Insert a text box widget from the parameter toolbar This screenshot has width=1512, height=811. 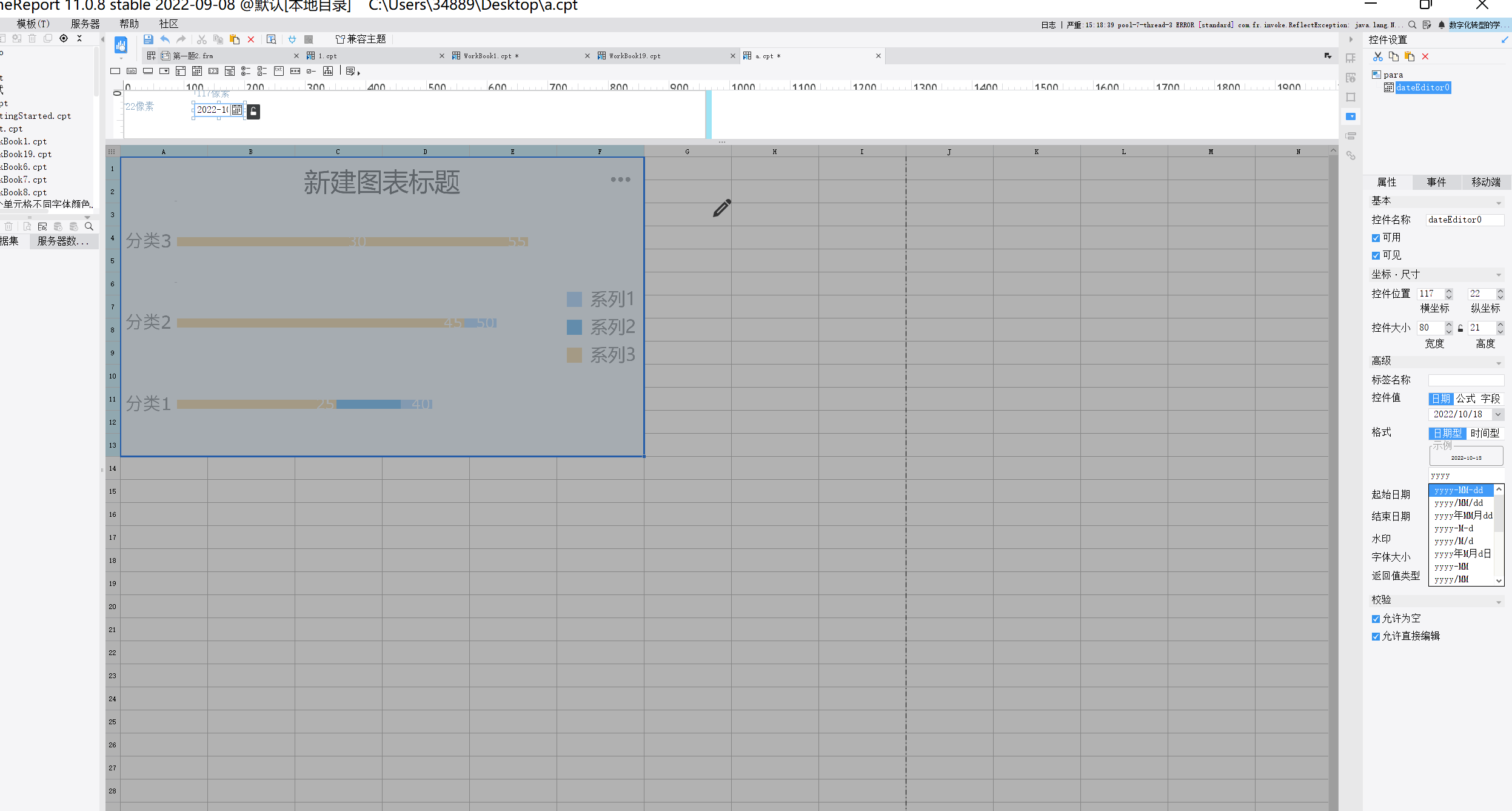coord(115,71)
